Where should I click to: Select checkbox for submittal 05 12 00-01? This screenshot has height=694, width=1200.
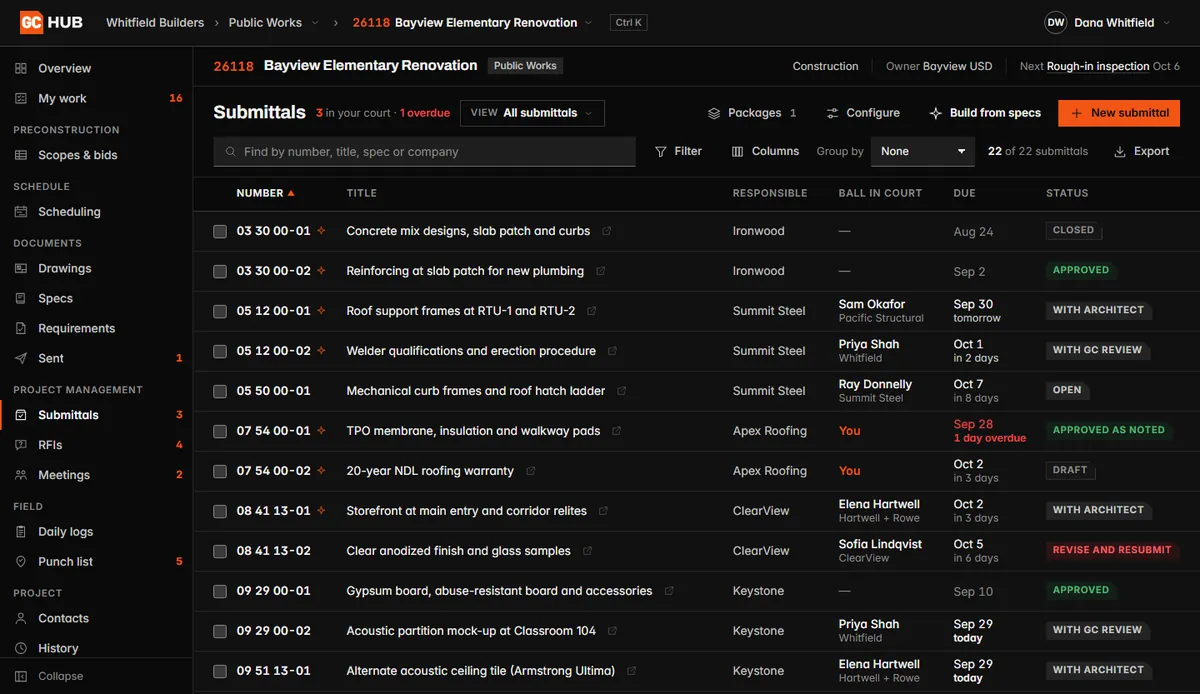(x=220, y=311)
